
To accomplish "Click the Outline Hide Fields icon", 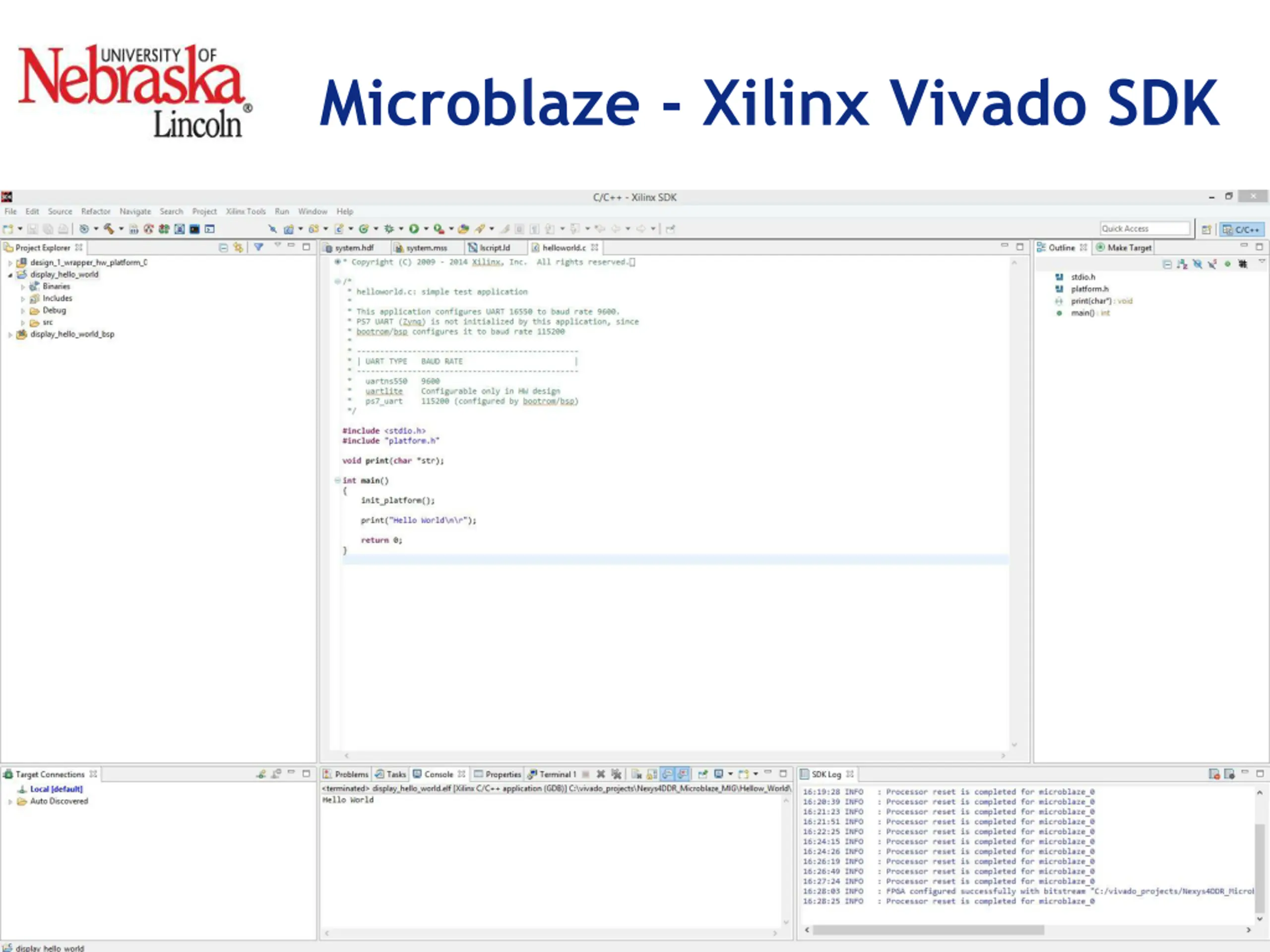I will [1197, 264].
